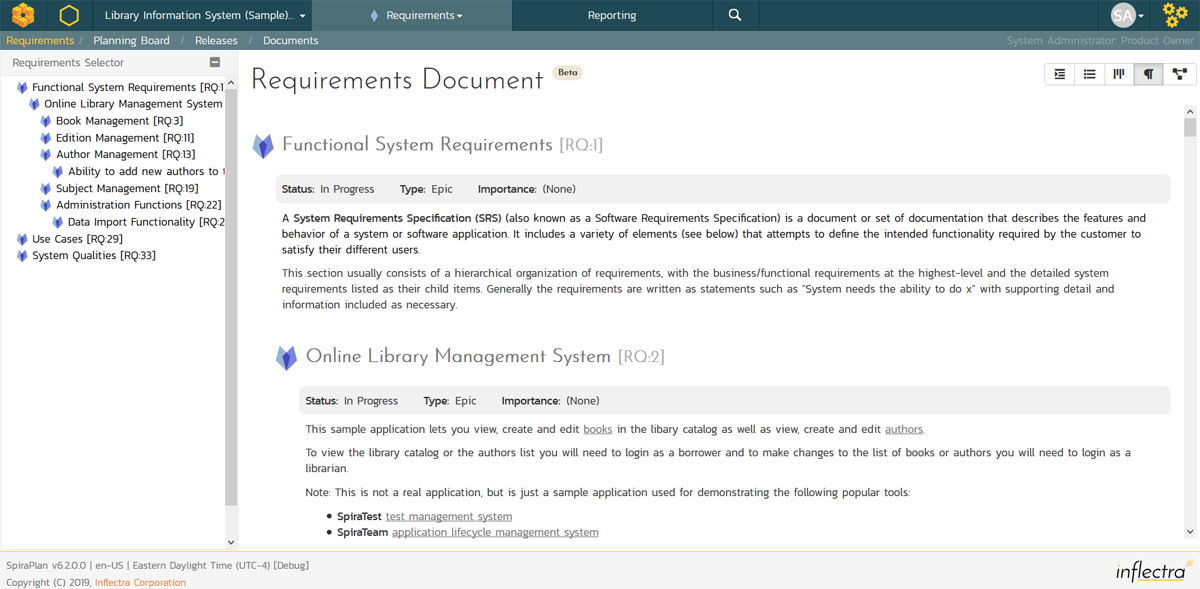Switch to the mind map view

(x=1179, y=74)
